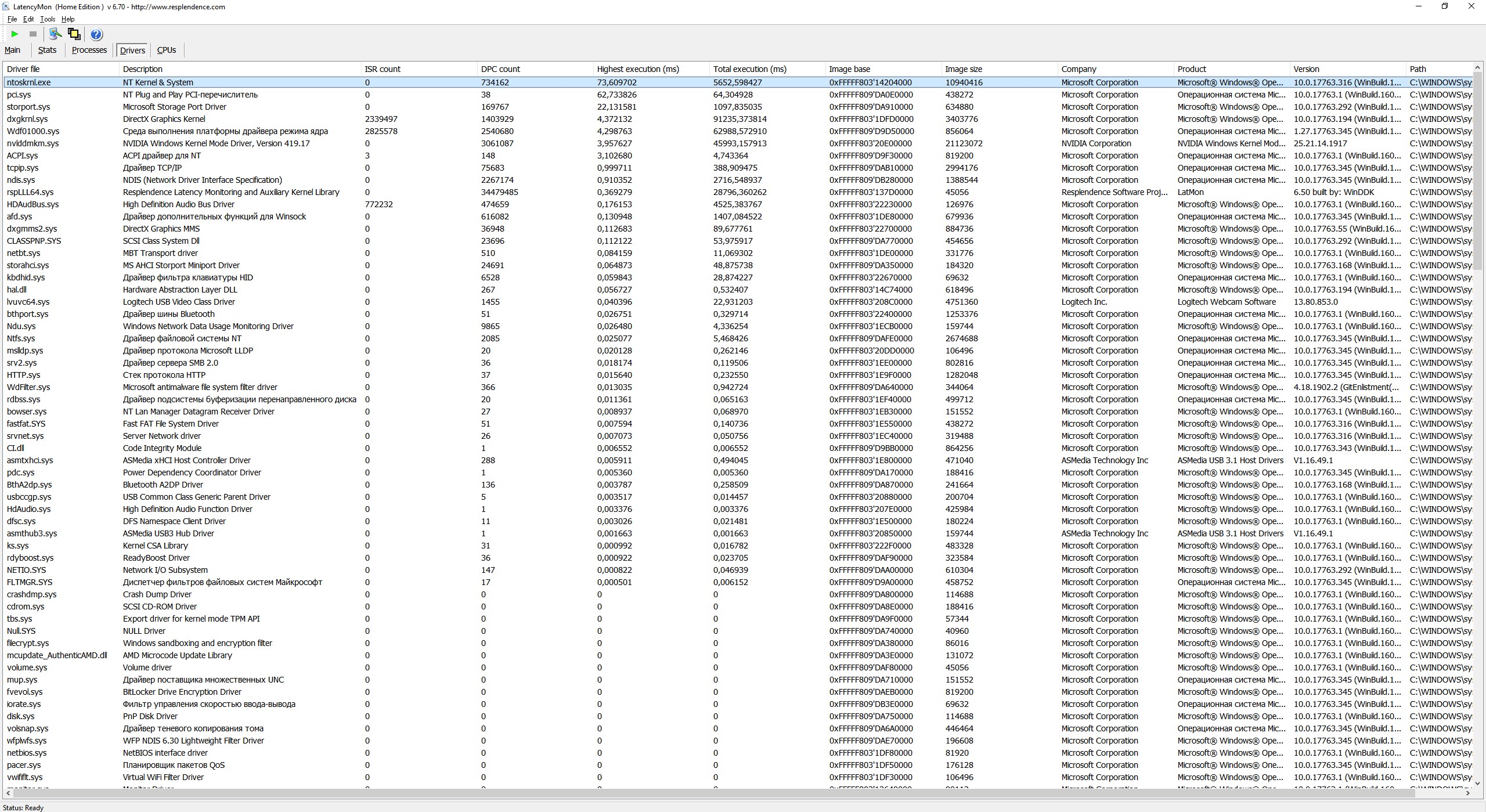Switch to the CPUs tab
The width and height of the screenshot is (1486, 812).
pos(167,50)
